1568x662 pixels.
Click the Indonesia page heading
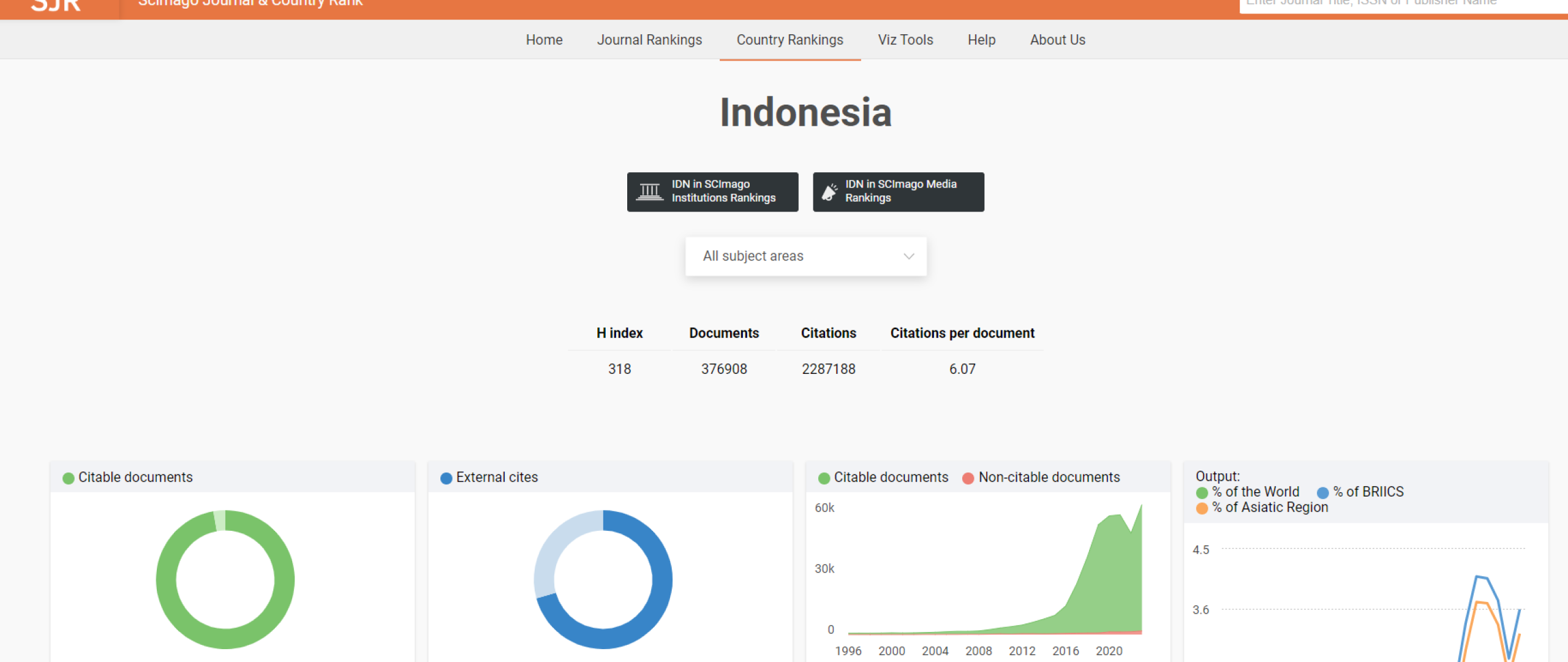[805, 113]
